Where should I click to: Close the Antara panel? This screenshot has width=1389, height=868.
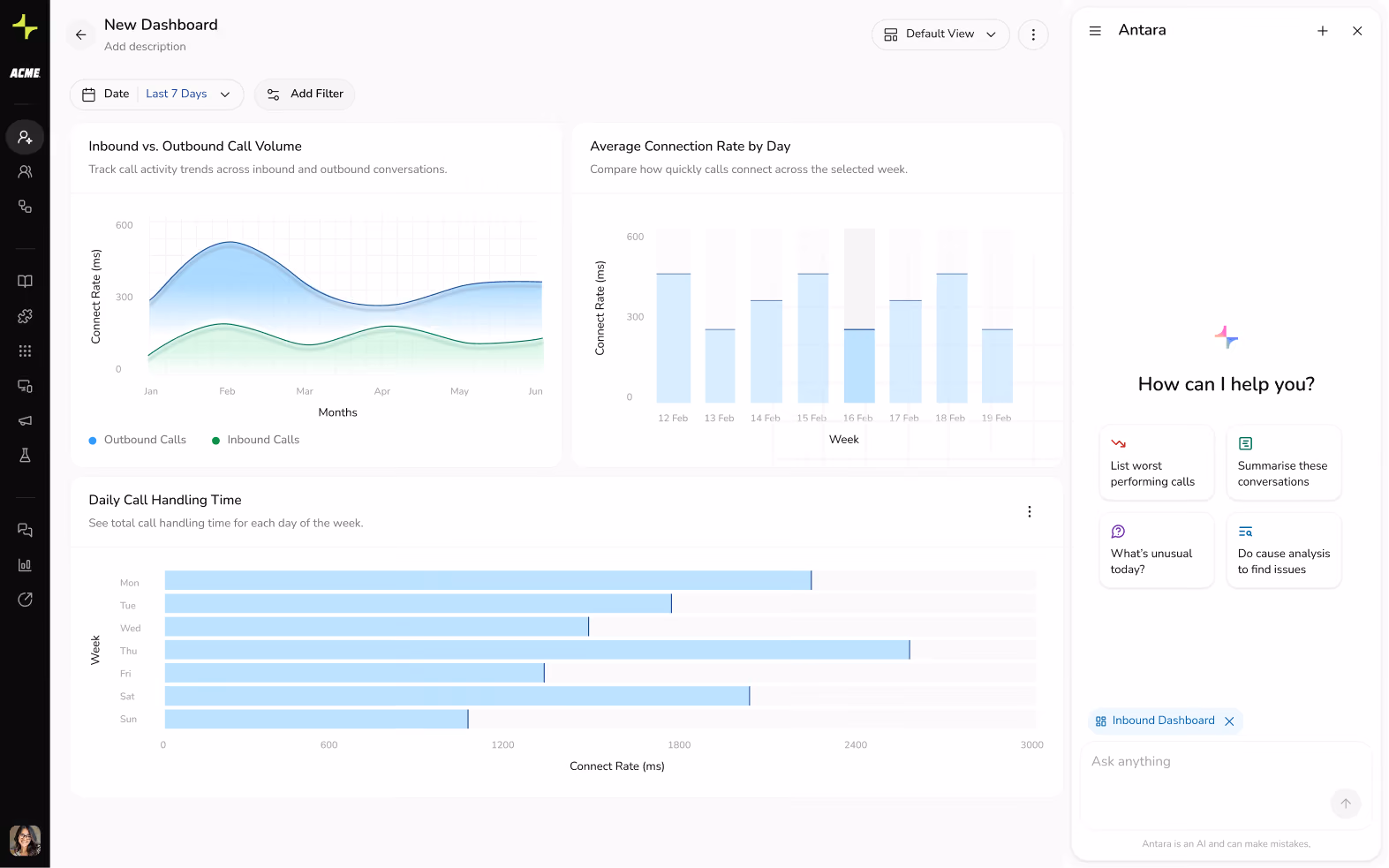(1357, 31)
